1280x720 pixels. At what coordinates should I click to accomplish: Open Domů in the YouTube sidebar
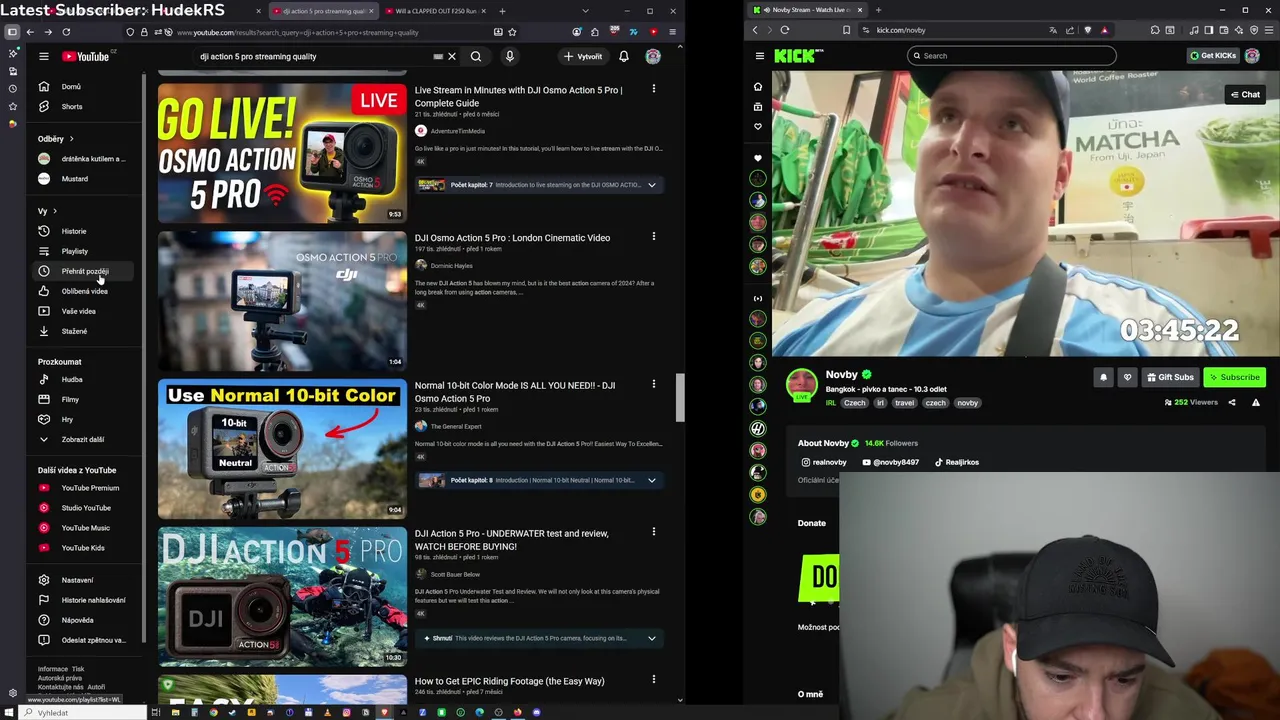pyautogui.click(x=84, y=87)
